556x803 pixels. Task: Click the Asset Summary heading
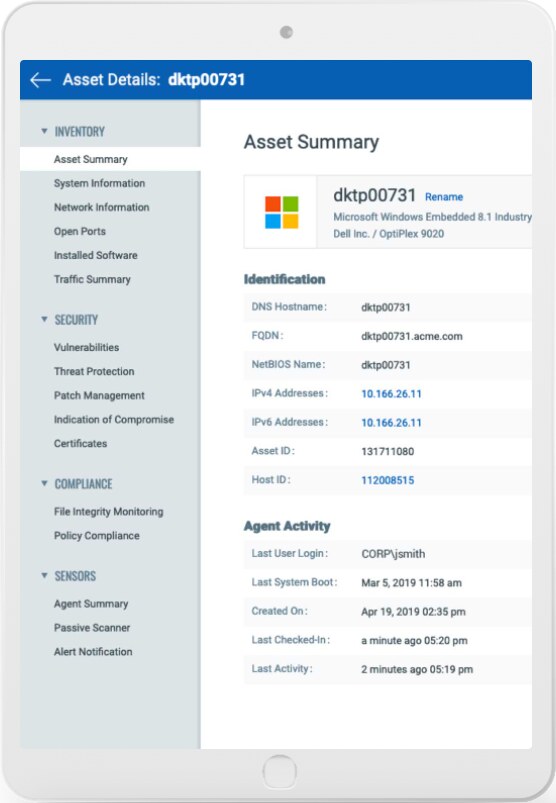pyautogui.click(x=311, y=142)
